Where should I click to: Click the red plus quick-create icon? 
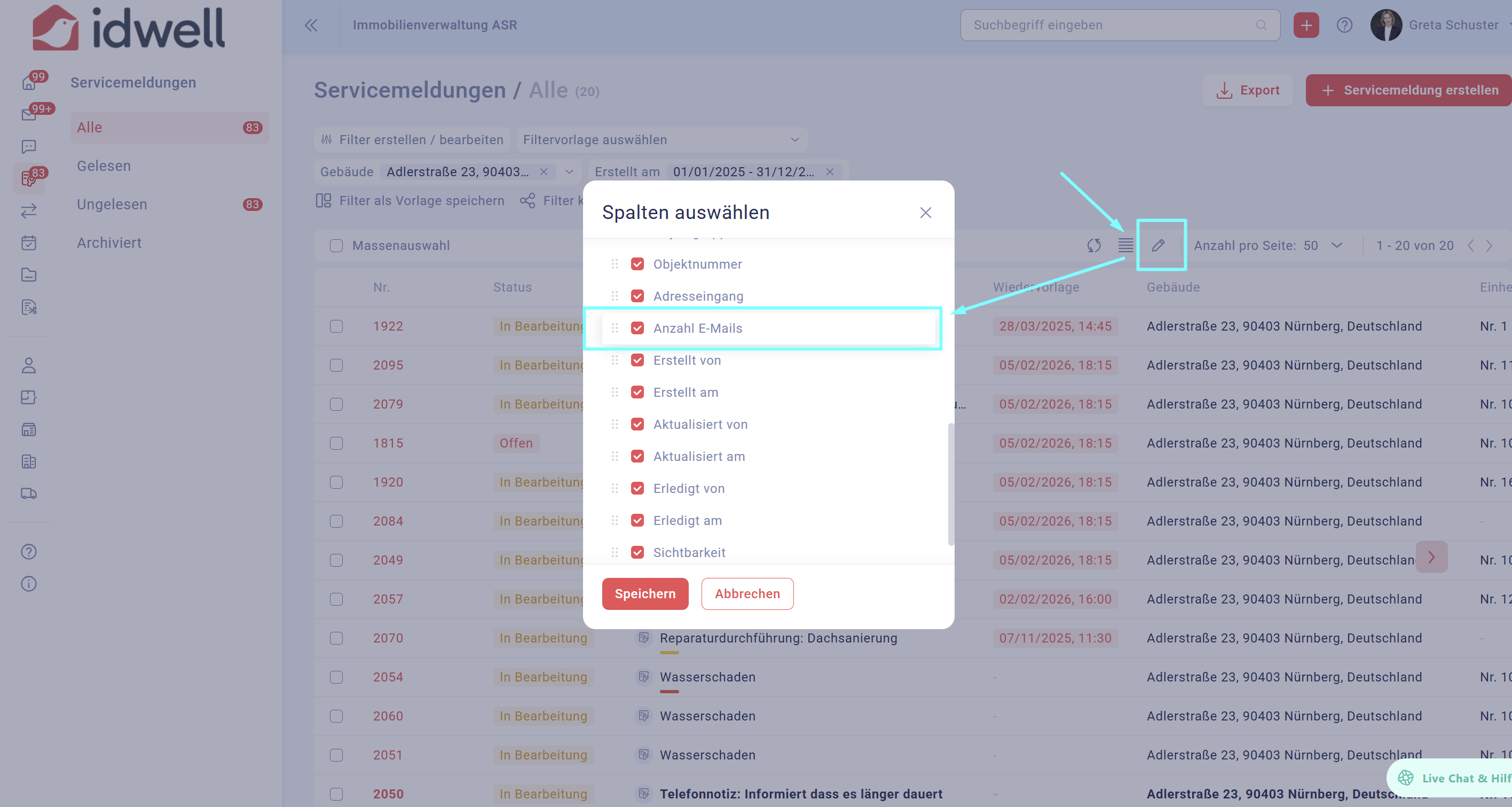(x=1306, y=25)
